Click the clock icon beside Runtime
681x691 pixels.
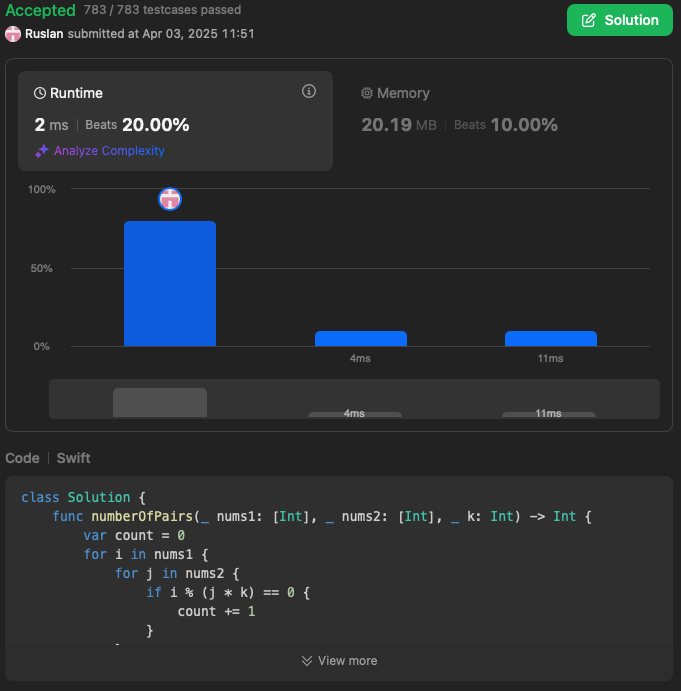pos(40,93)
